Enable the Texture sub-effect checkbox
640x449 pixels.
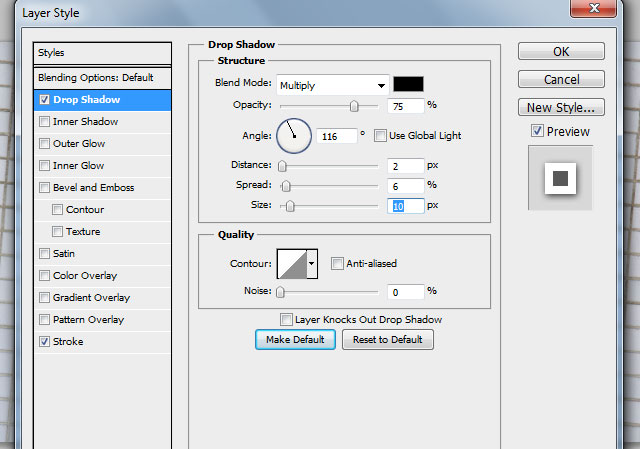[58, 232]
